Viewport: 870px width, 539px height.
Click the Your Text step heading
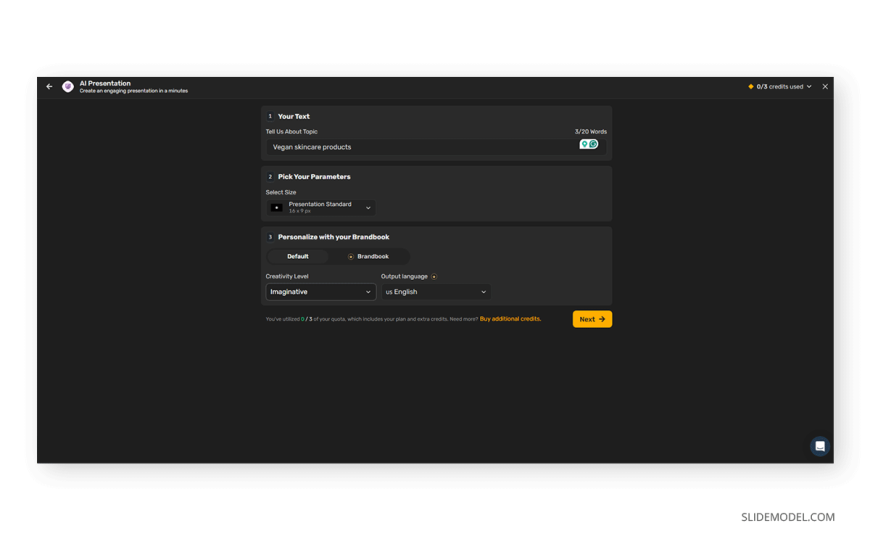pos(293,117)
